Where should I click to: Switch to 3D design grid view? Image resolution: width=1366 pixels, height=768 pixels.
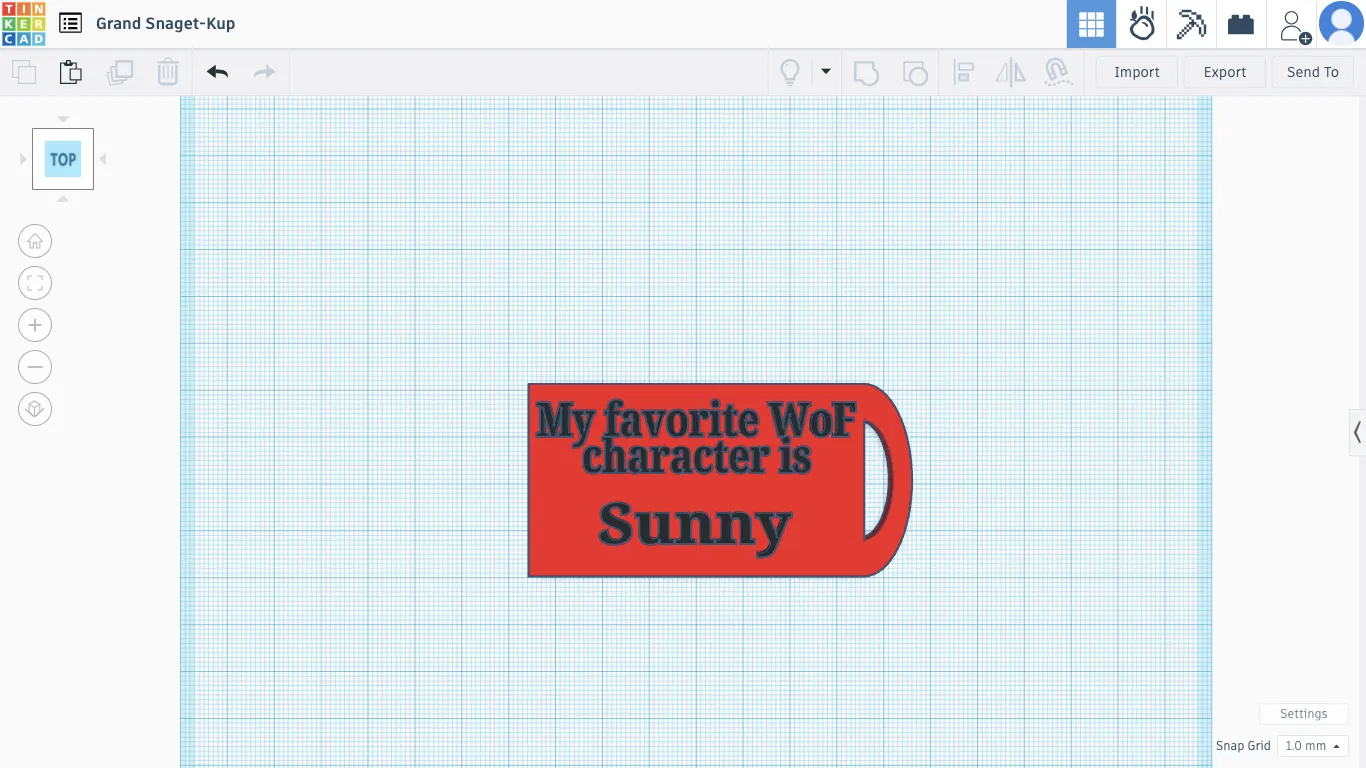[1091, 24]
